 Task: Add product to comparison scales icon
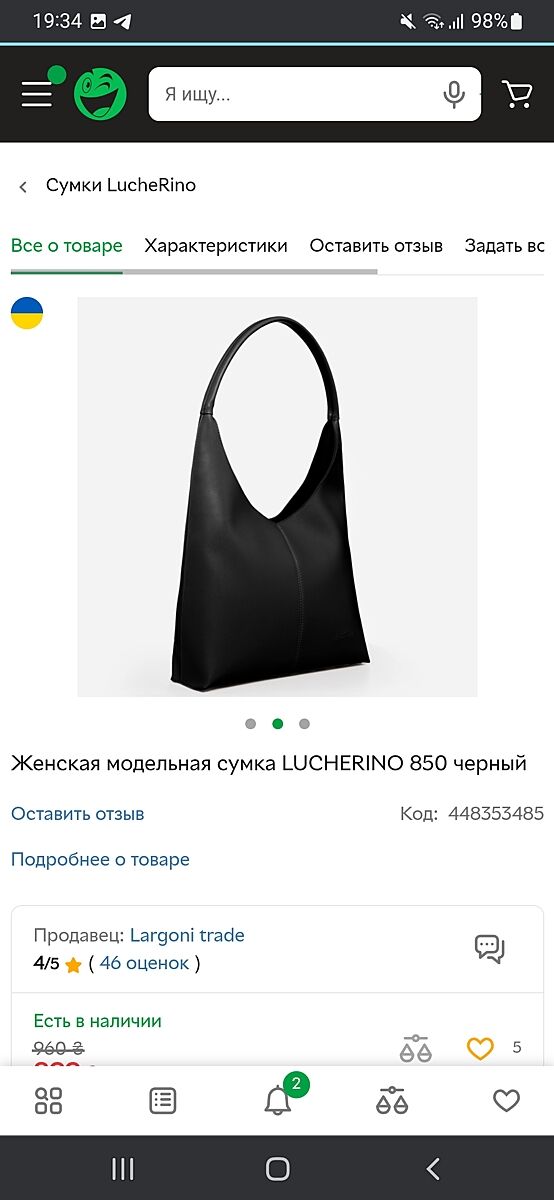click(x=414, y=1048)
